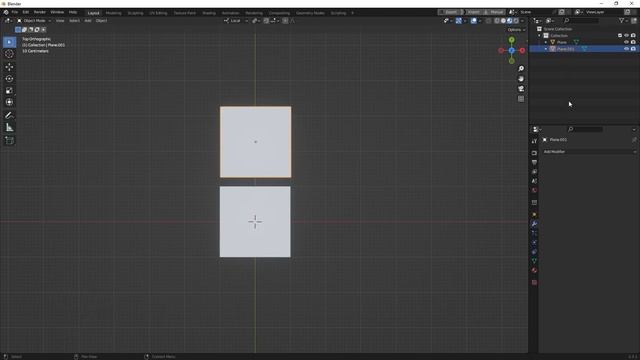Choose the Move tool
The height and width of the screenshot is (360, 640).
click(9, 67)
